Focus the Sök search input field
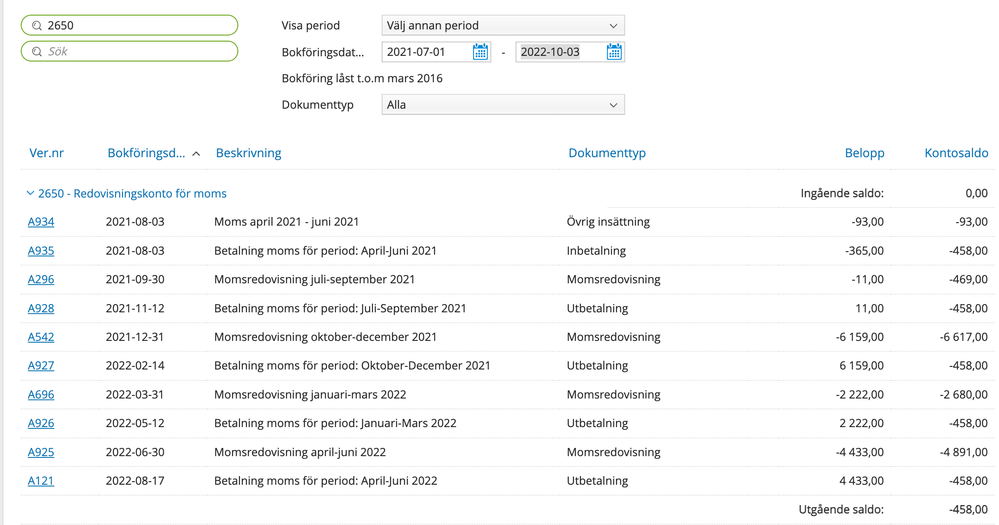 138,52
